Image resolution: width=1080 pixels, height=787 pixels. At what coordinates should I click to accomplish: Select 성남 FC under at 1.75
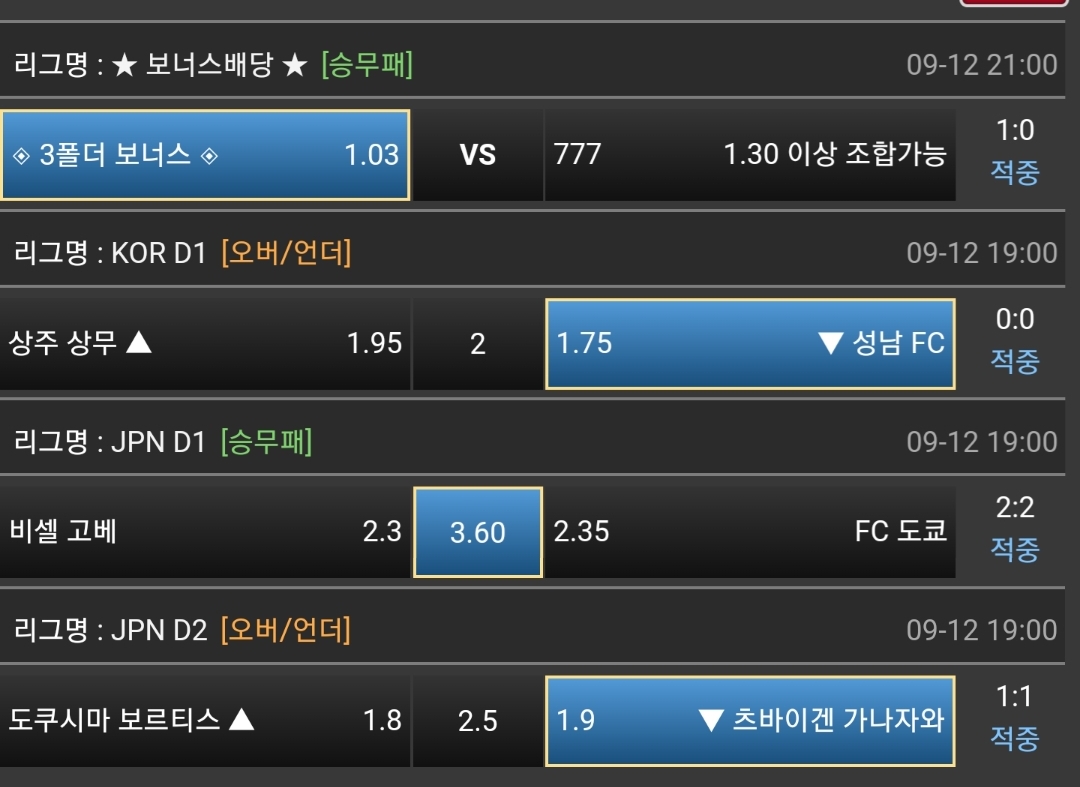click(x=749, y=344)
